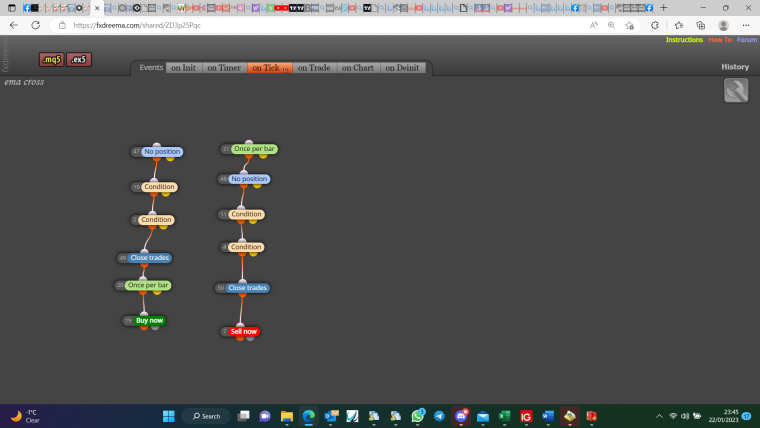Download the .ex5 compiled file
This screenshot has width=760, height=428.
tap(79, 60)
